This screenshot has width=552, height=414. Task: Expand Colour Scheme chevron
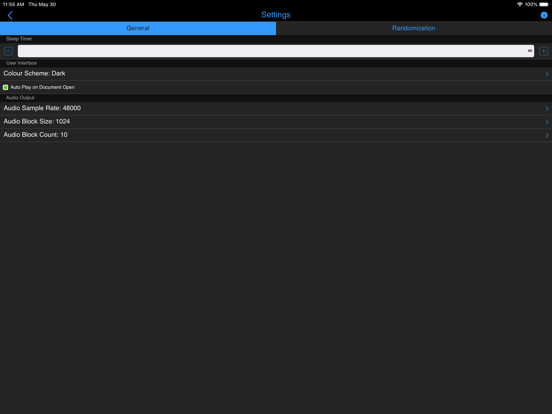pyautogui.click(x=547, y=74)
